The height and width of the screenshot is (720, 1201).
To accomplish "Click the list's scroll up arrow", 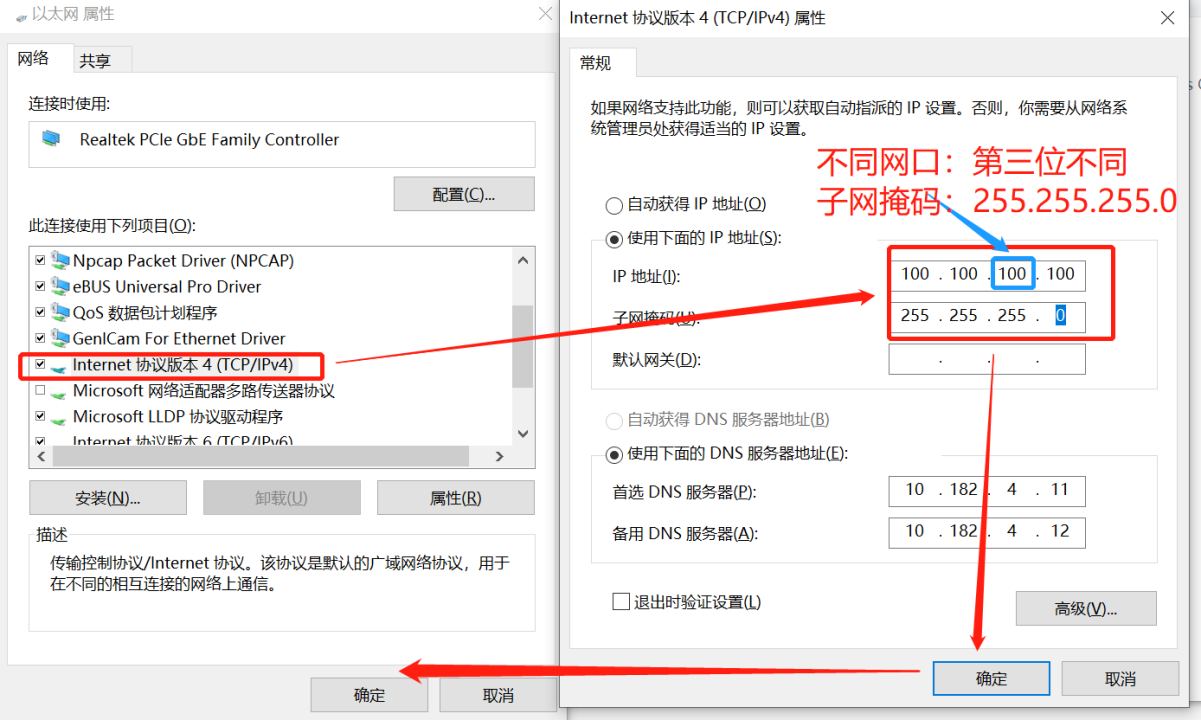I will (522, 260).
